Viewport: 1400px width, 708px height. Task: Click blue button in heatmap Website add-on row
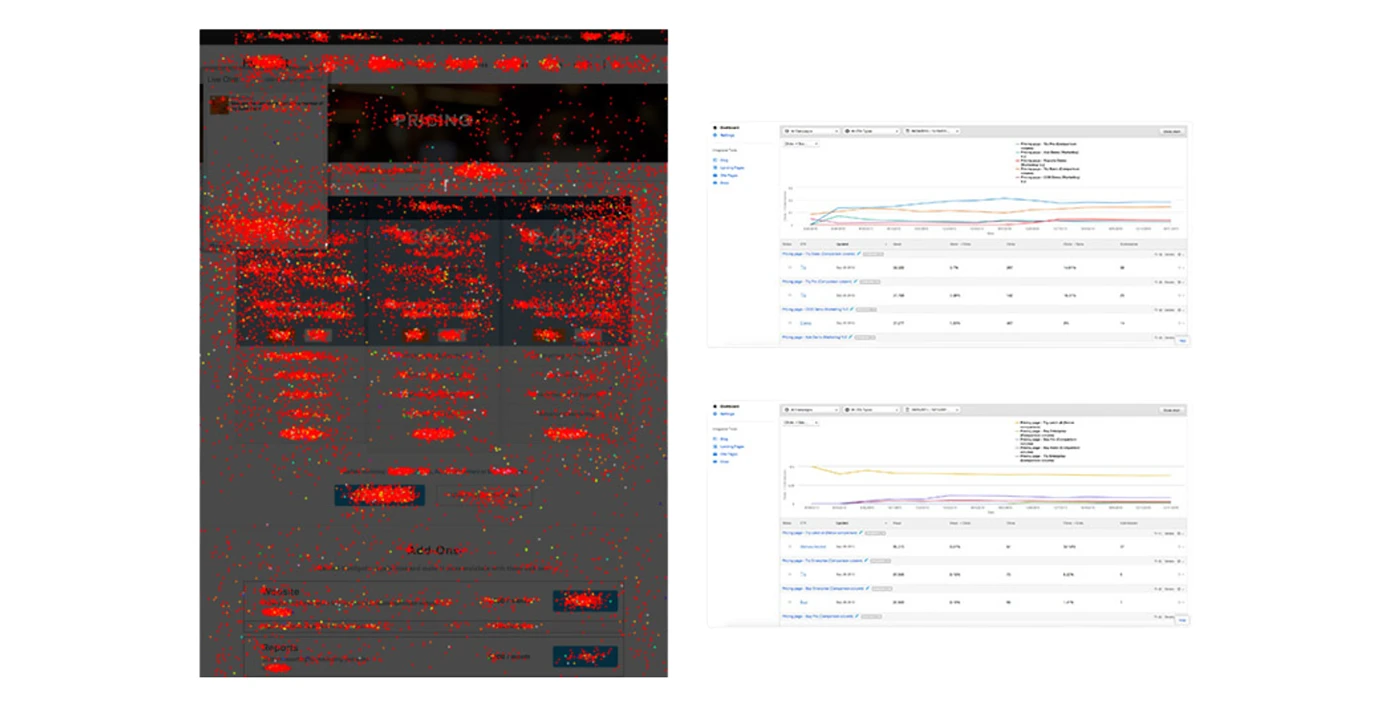[x=585, y=601]
